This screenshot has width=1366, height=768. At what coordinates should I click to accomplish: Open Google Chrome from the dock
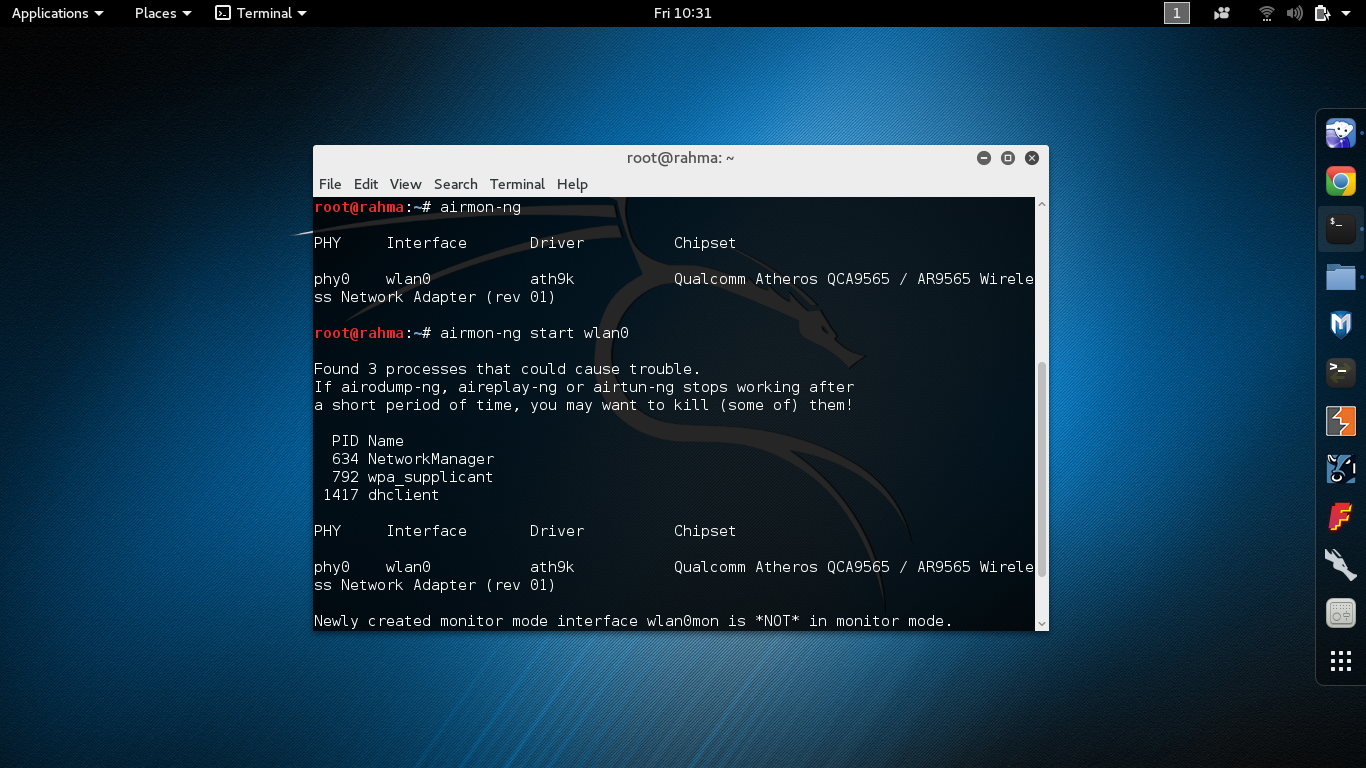[x=1340, y=181]
